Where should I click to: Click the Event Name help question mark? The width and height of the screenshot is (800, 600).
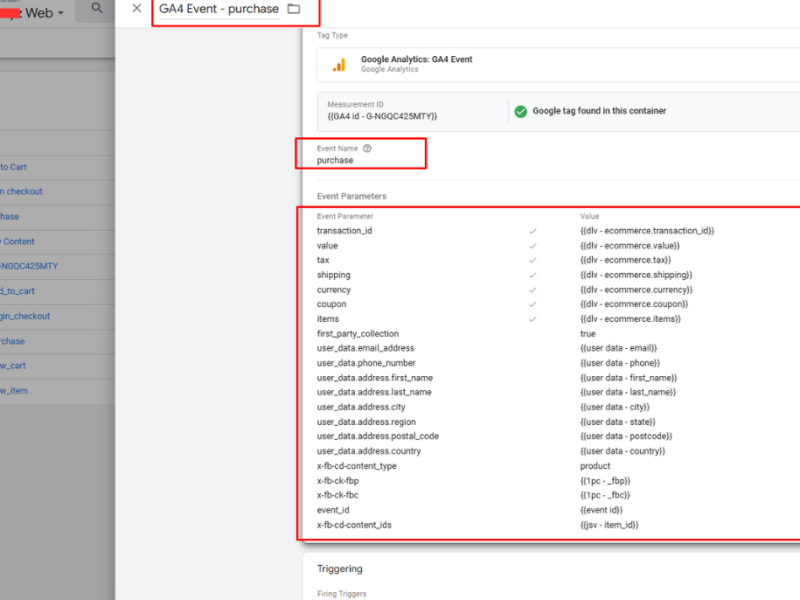point(367,148)
